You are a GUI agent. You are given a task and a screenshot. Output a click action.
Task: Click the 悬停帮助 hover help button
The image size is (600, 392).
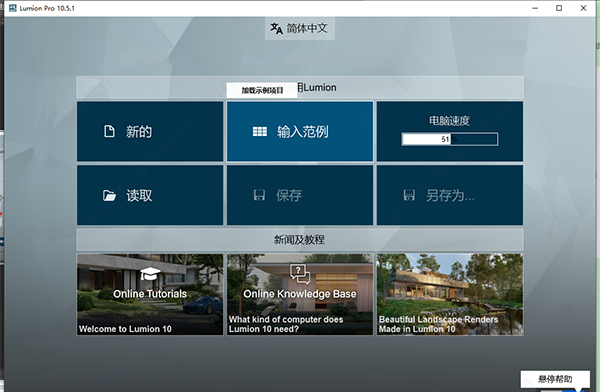(555, 379)
